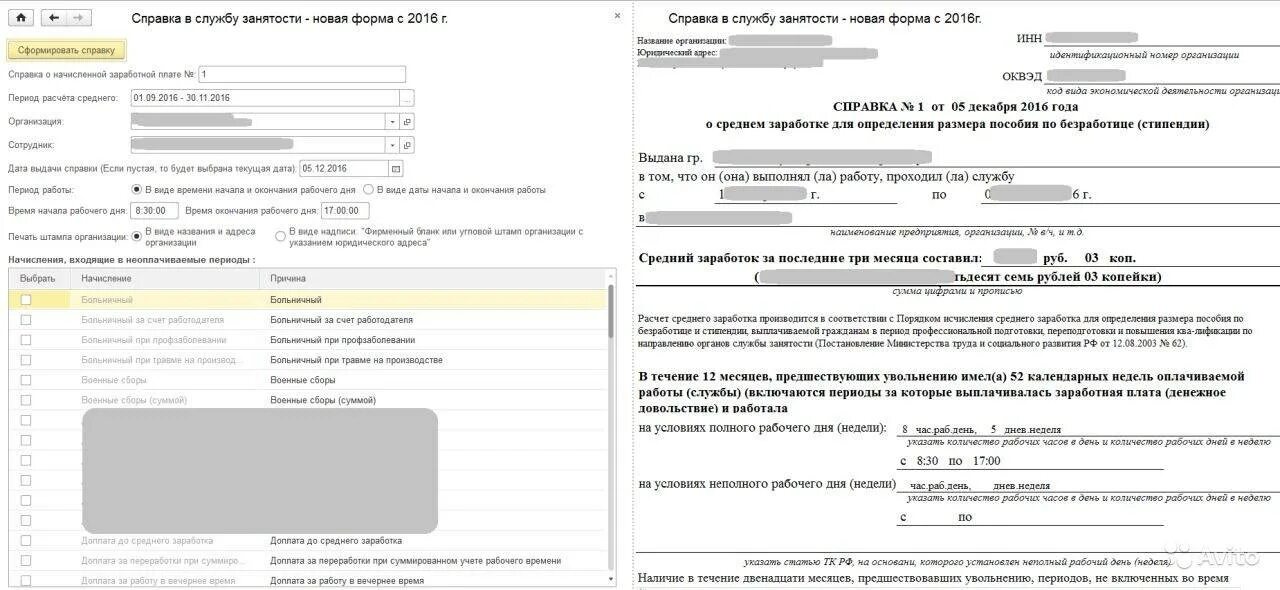Open the Сотрудник dropdown arrow

click(x=392, y=145)
